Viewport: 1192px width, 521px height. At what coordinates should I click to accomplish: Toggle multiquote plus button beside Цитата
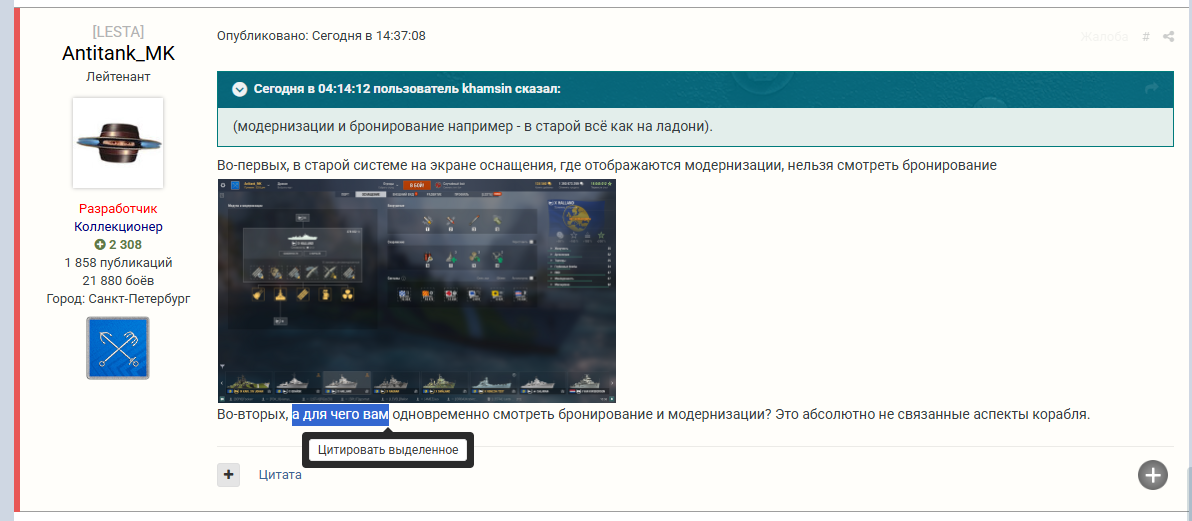(228, 475)
